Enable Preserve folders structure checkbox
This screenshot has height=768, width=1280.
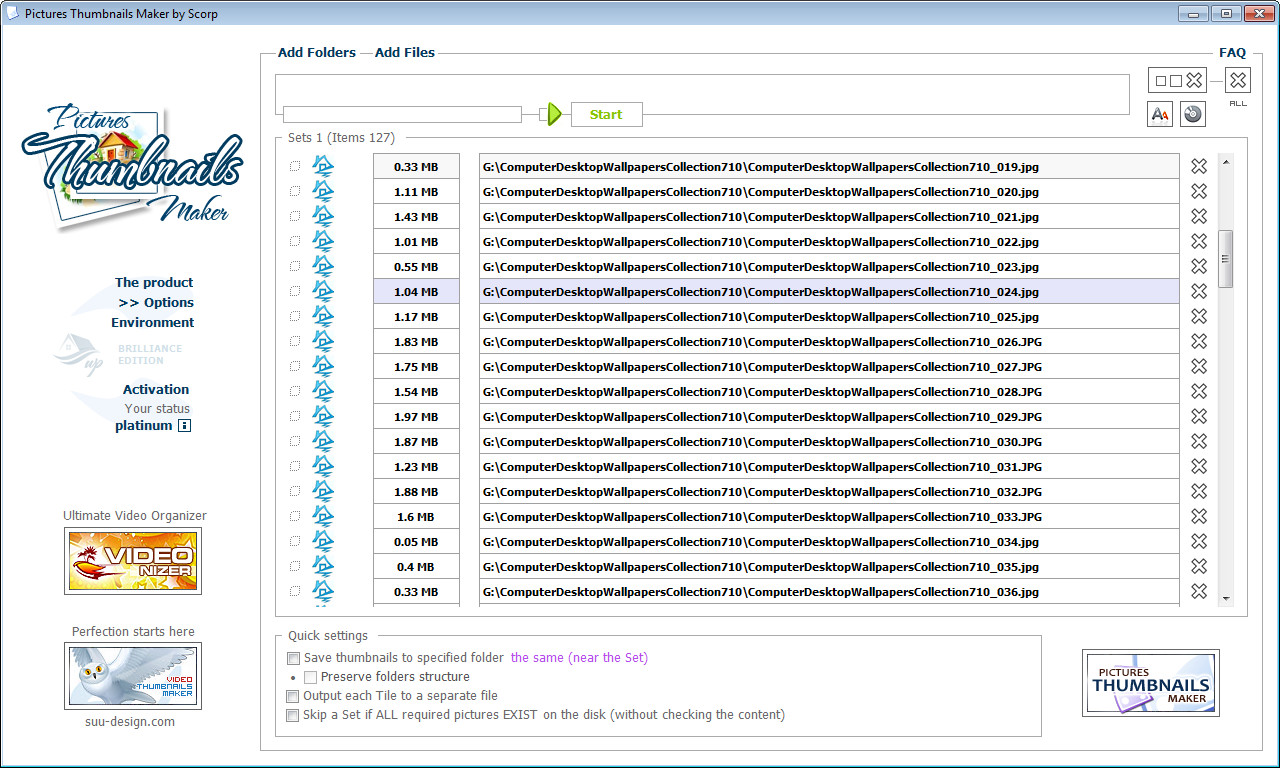coord(311,677)
